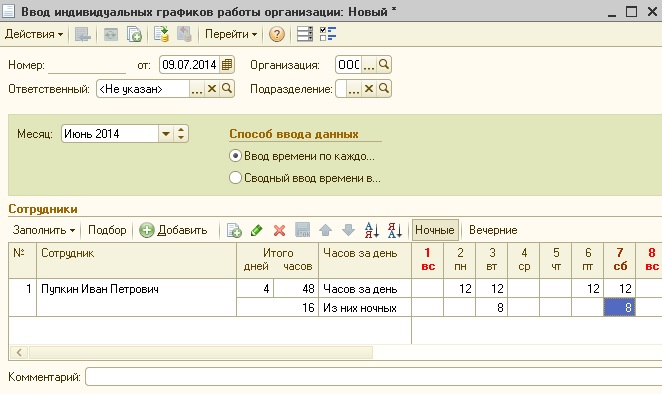The width and height of the screenshot is (662, 394).
Task: Sort employees ascending with А-Я icon
Action: (x=372, y=230)
